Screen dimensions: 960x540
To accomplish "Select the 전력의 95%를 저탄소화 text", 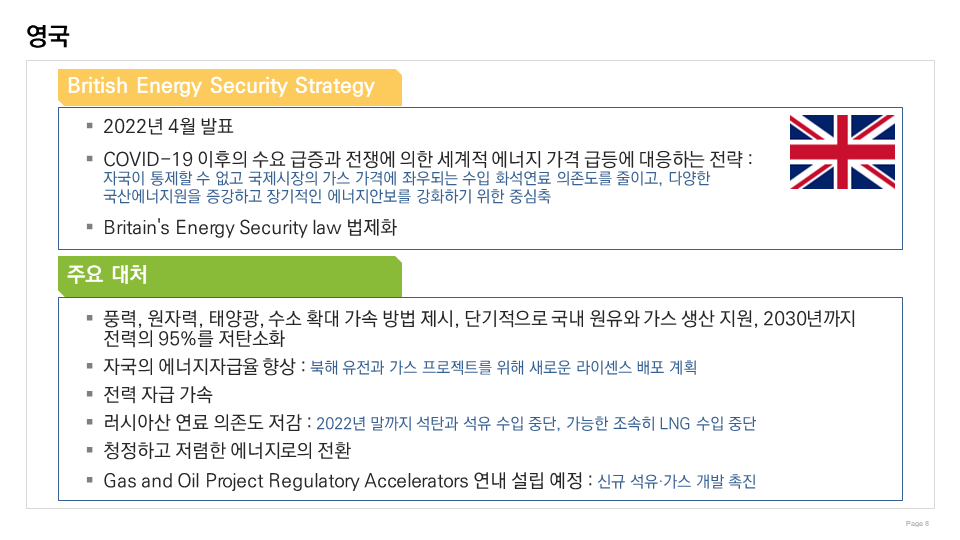I will pyautogui.click(x=194, y=338).
